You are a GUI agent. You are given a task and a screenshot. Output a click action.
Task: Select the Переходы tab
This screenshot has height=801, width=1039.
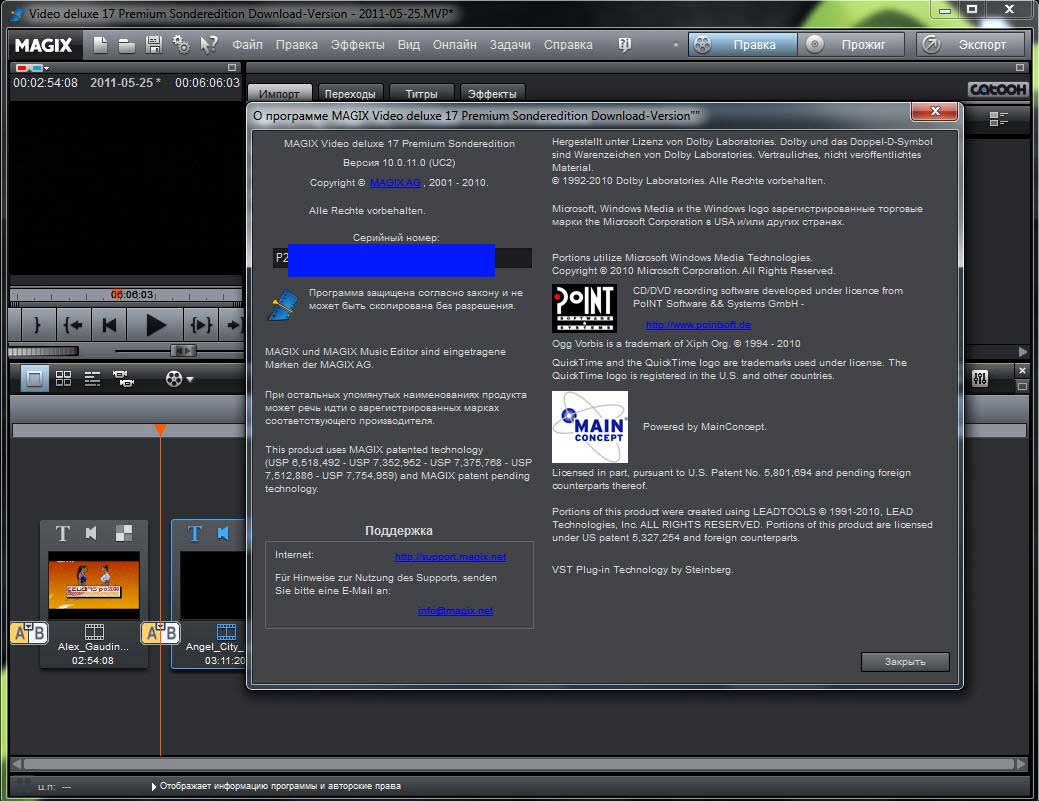coord(350,94)
